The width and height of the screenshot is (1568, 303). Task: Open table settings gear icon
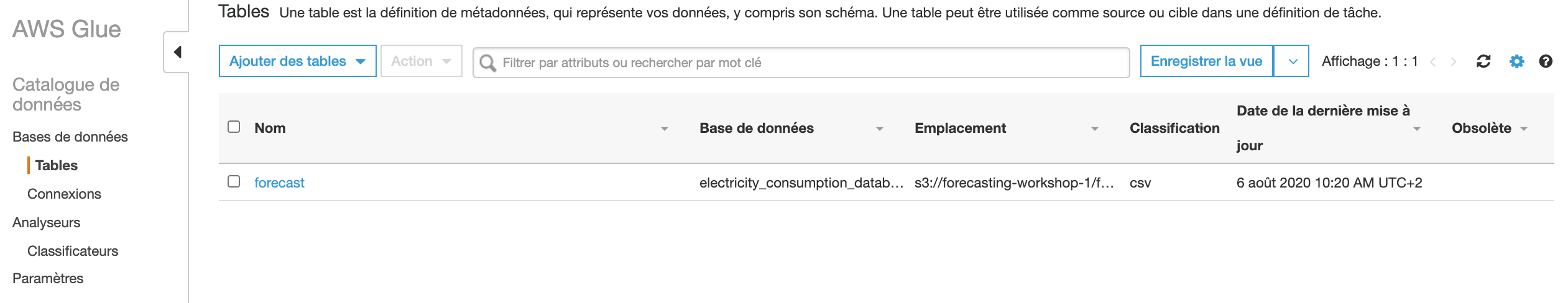1516,61
